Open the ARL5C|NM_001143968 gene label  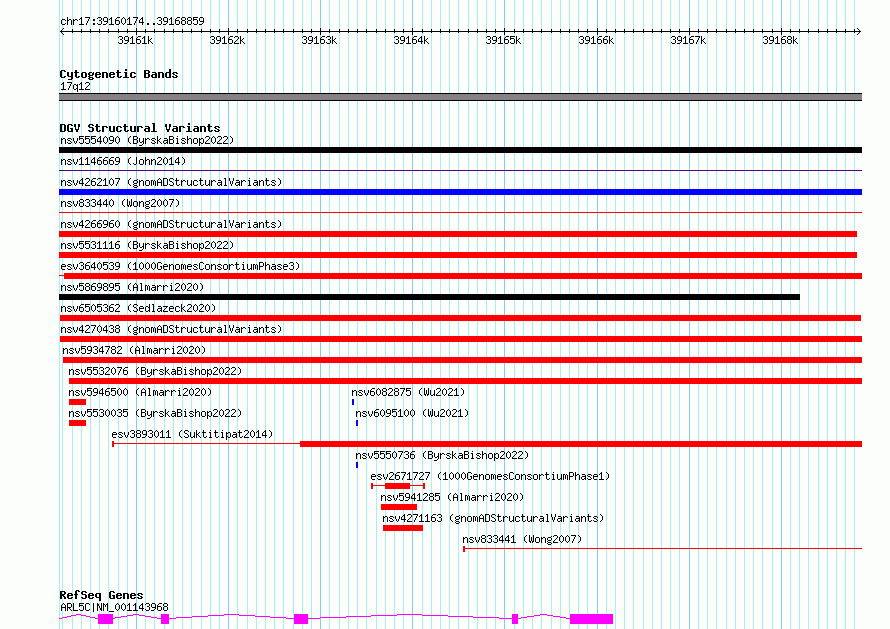(114, 607)
